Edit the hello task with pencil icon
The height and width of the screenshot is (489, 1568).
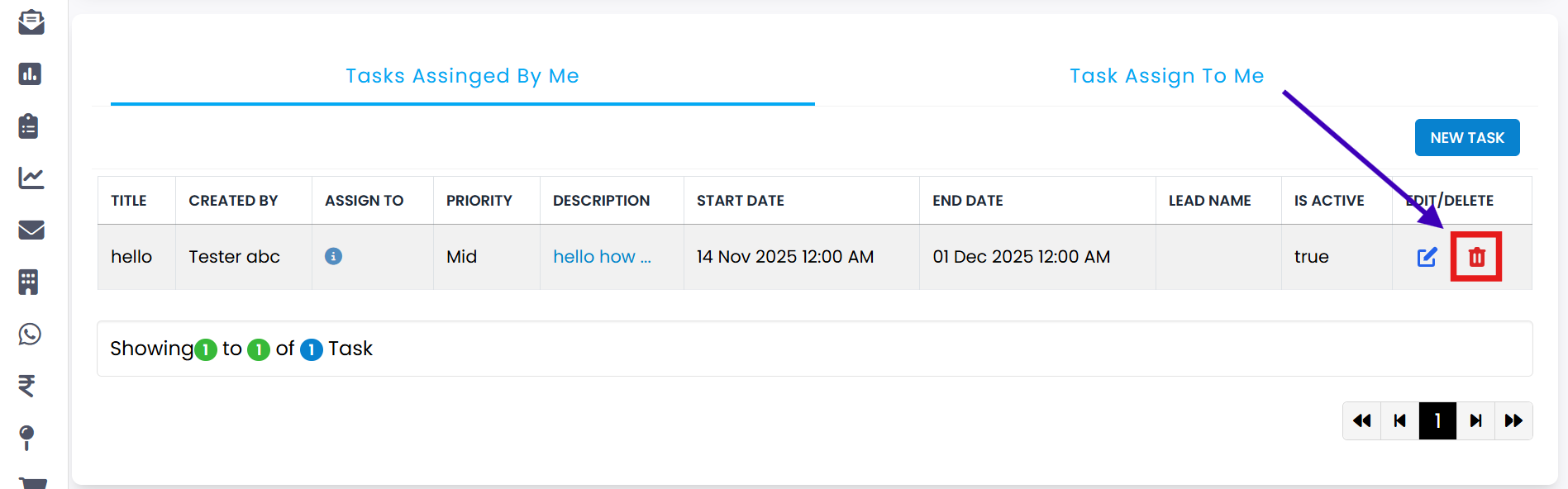(x=1427, y=257)
